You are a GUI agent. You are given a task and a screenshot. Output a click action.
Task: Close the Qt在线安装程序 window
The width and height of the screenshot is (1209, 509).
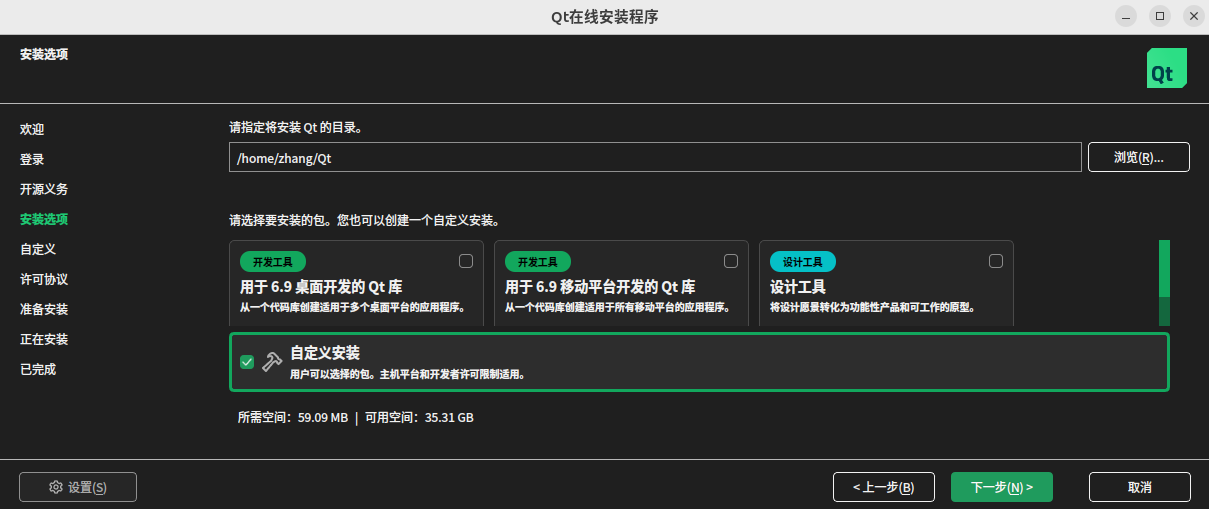pyautogui.click(x=1193, y=16)
